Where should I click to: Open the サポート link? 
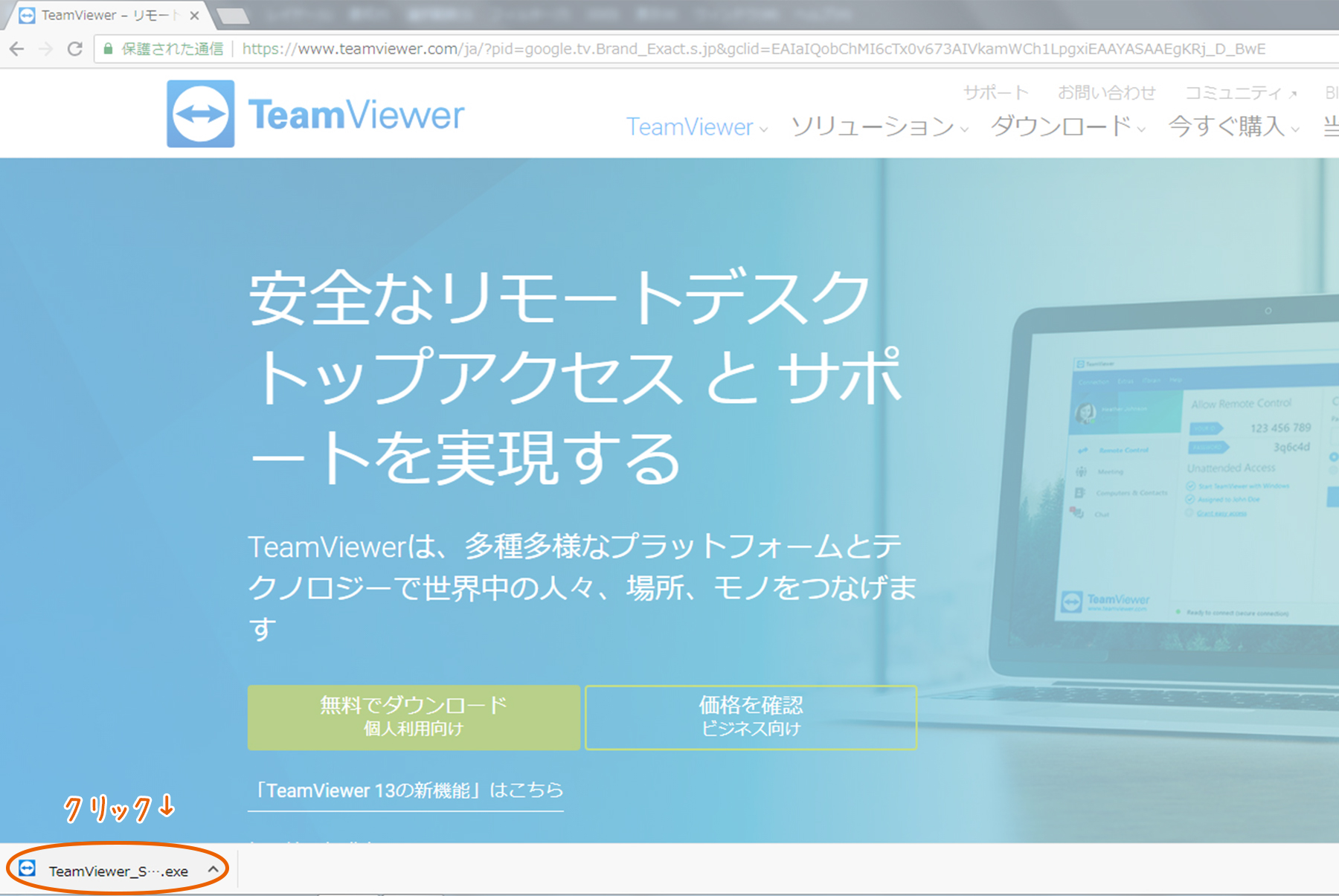tap(995, 92)
